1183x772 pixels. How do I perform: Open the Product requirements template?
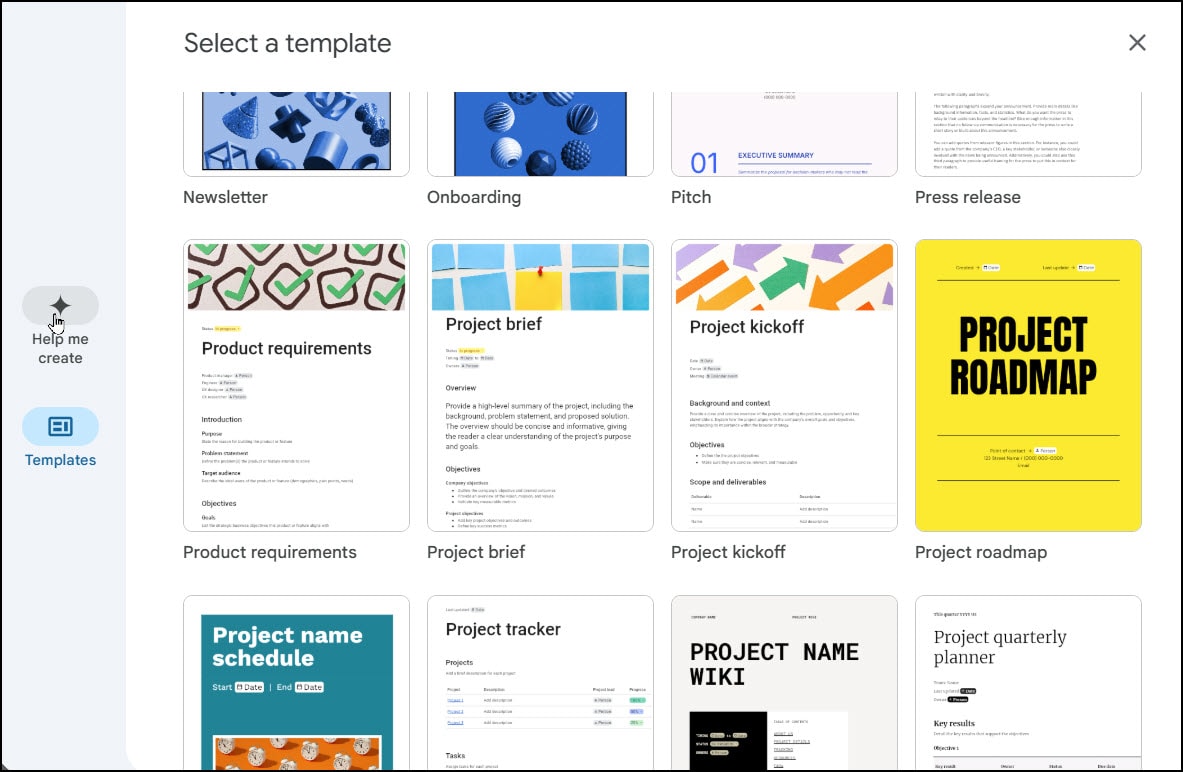pyautogui.click(x=296, y=385)
